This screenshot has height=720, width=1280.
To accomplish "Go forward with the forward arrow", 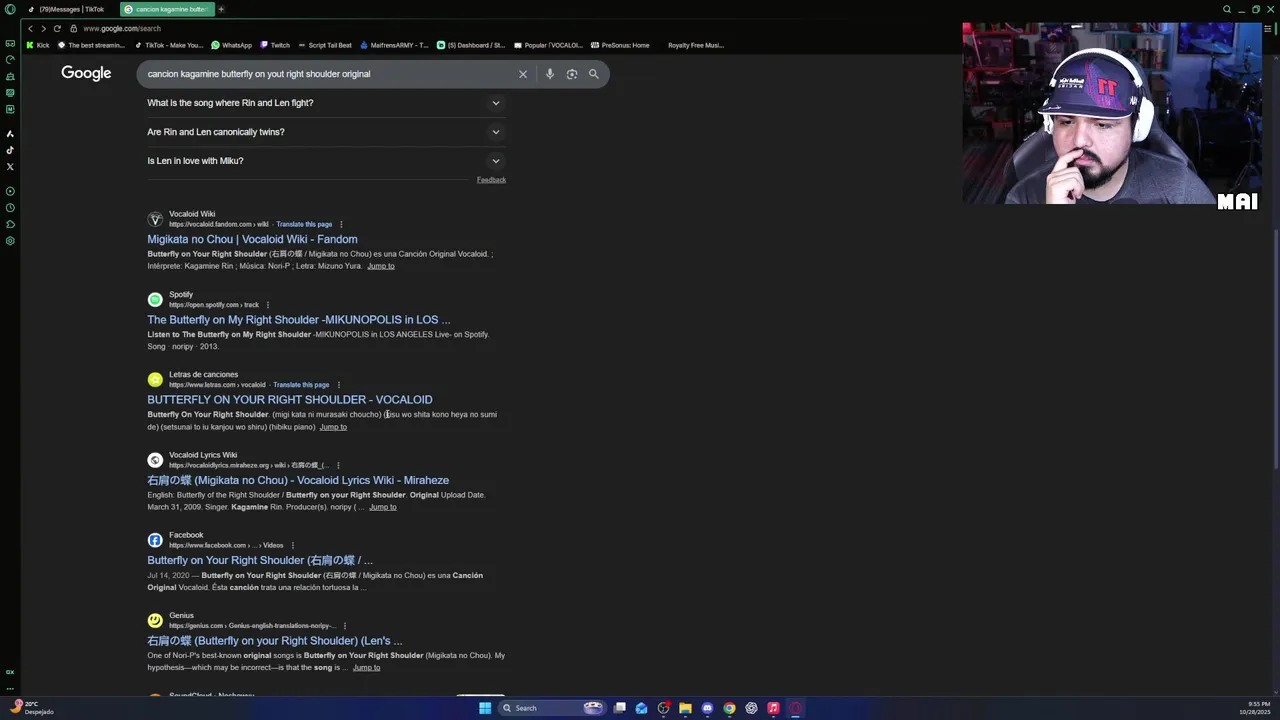I will coord(43,28).
